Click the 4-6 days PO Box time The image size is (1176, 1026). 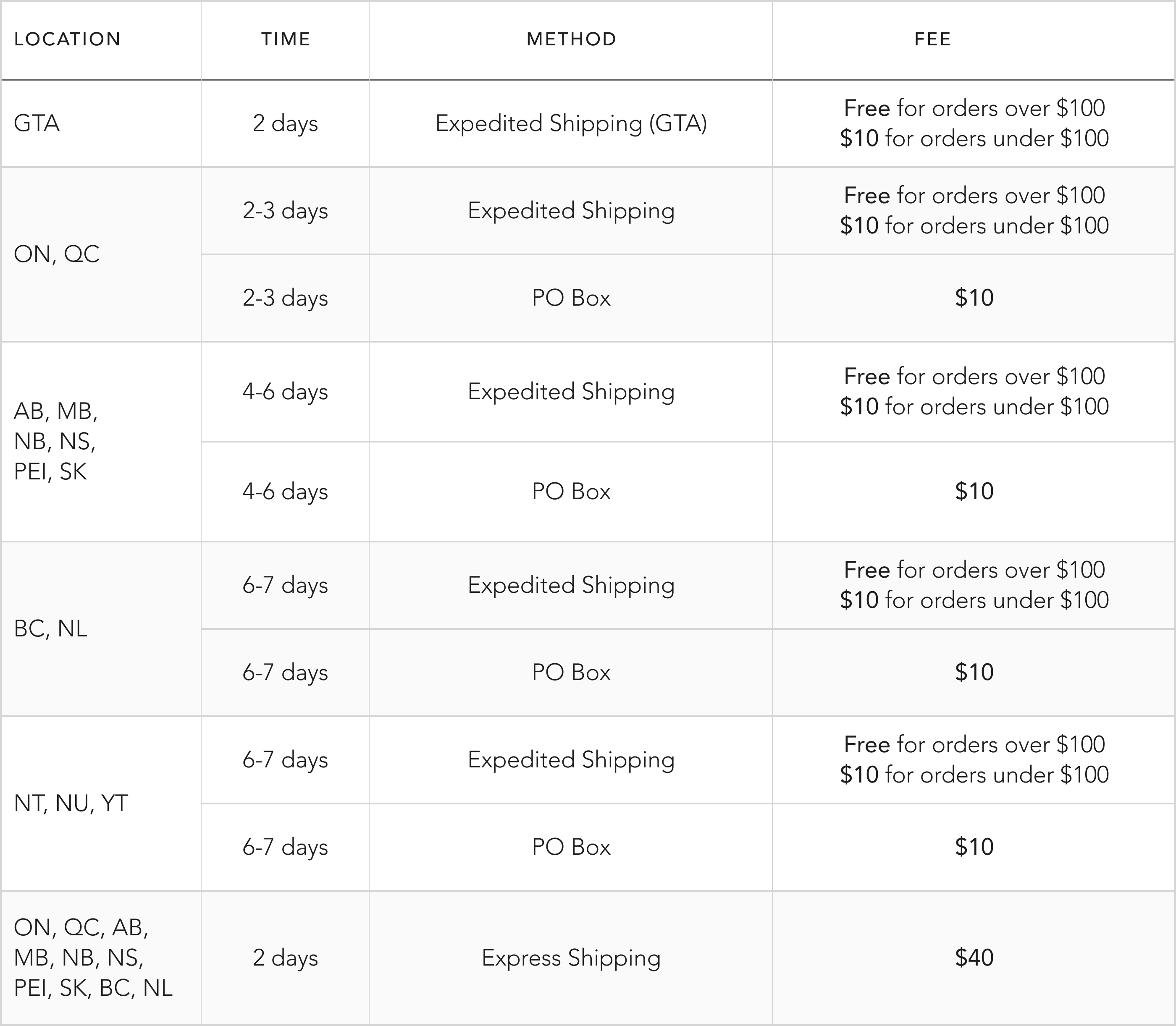point(285,492)
